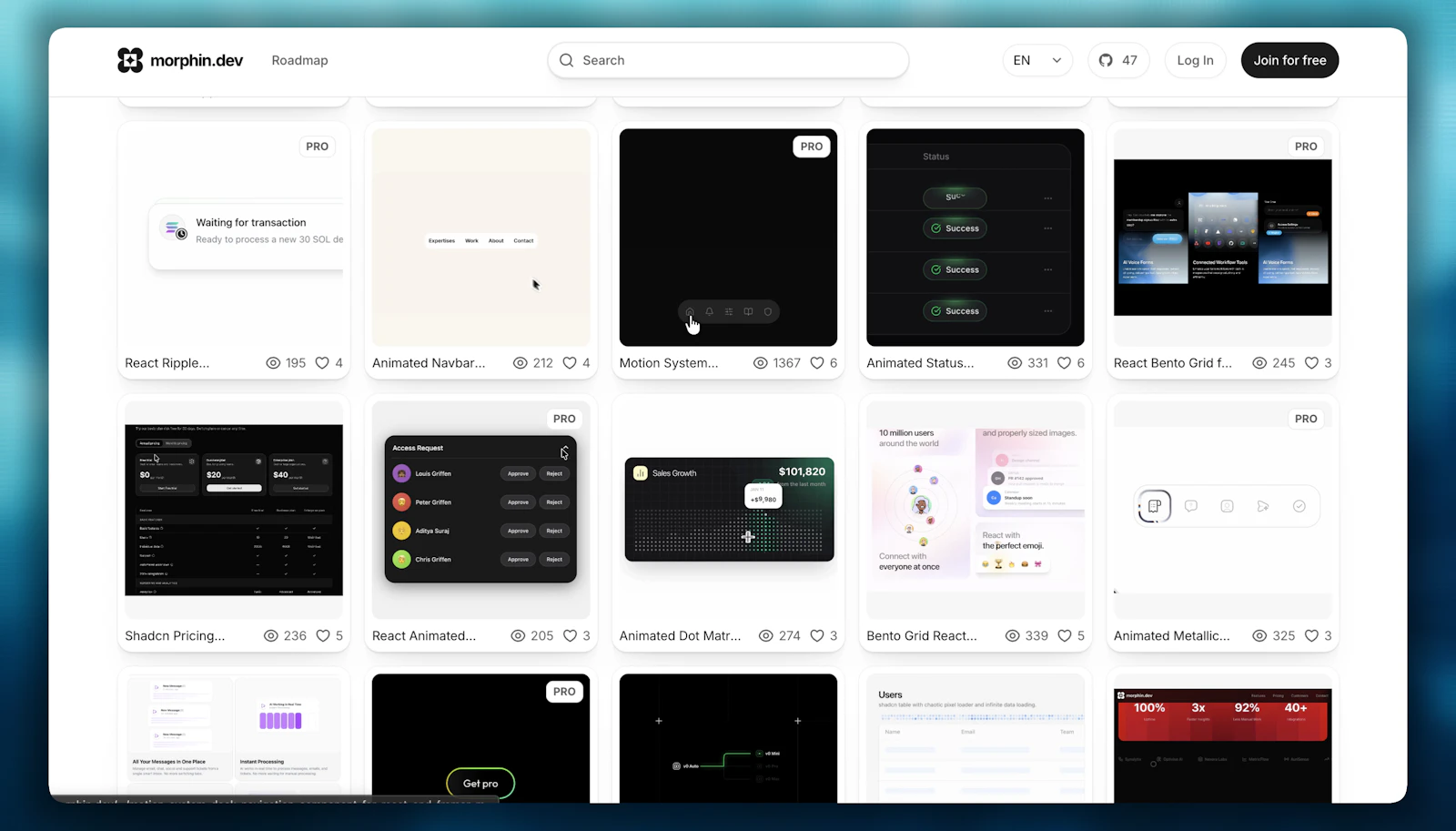
Task: Open the 10 million users bento thumbnail
Action: pyautogui.click(x=976, y=511)
